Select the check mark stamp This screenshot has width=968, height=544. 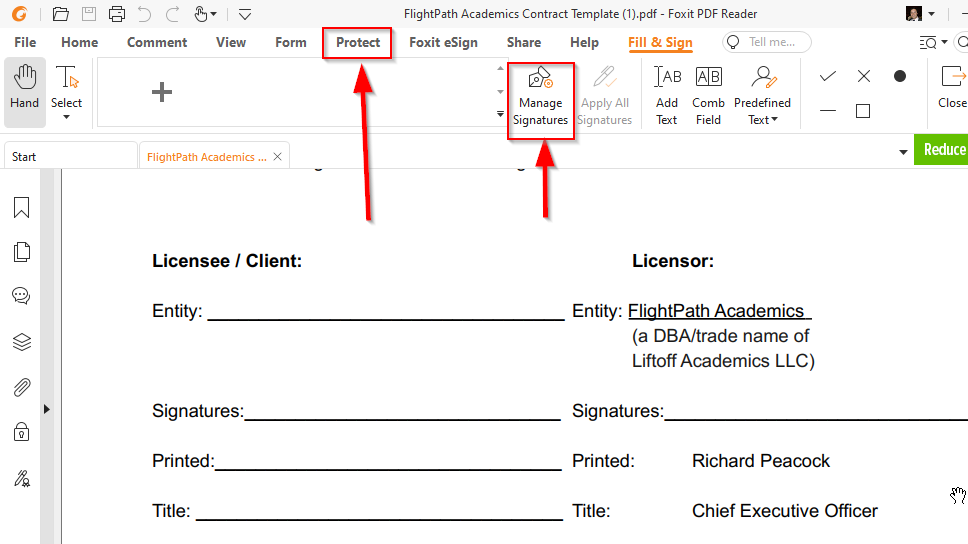(x=828, y=76)
